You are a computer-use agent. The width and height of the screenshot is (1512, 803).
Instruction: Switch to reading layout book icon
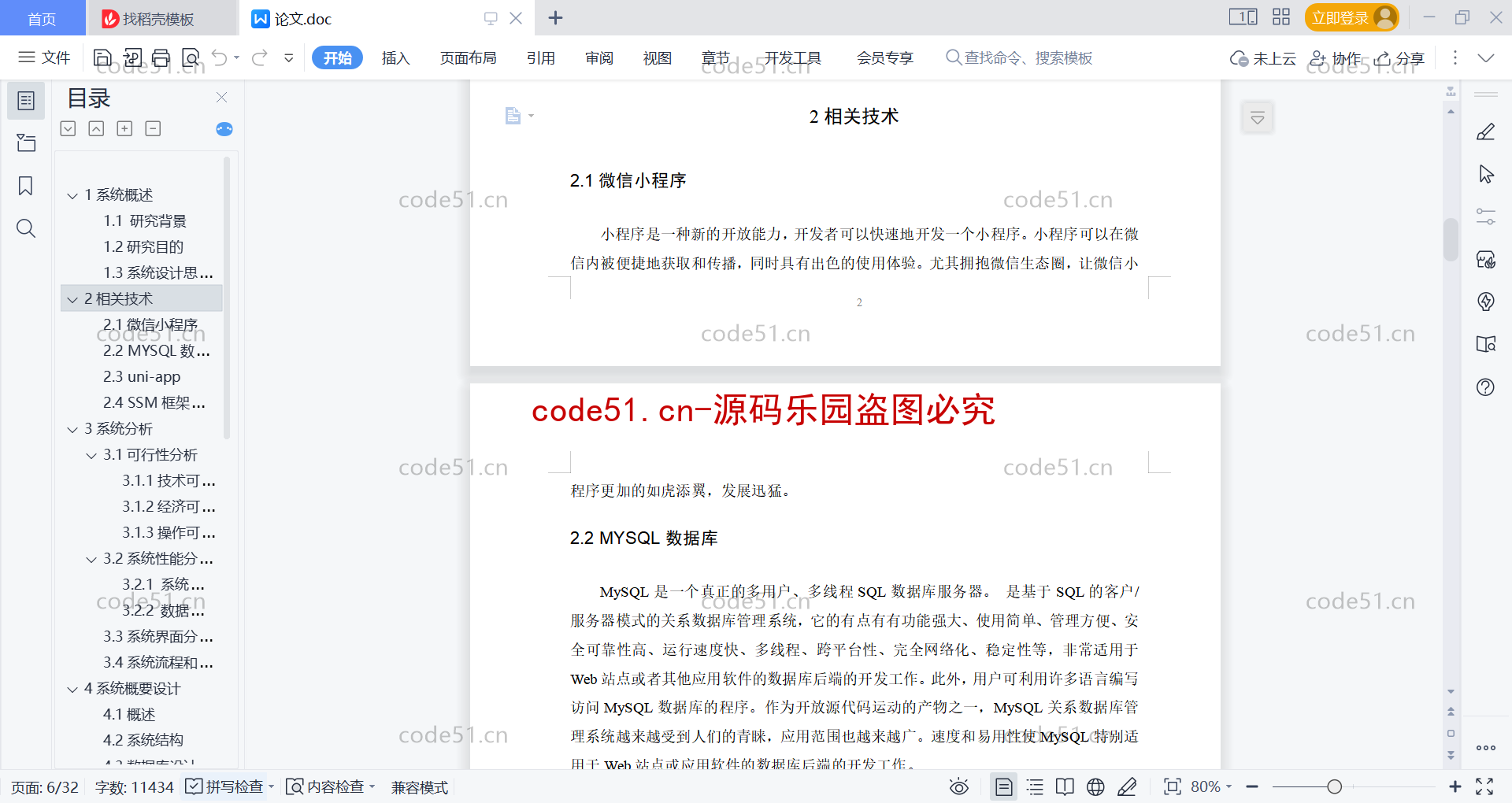tap(1065, 786)
